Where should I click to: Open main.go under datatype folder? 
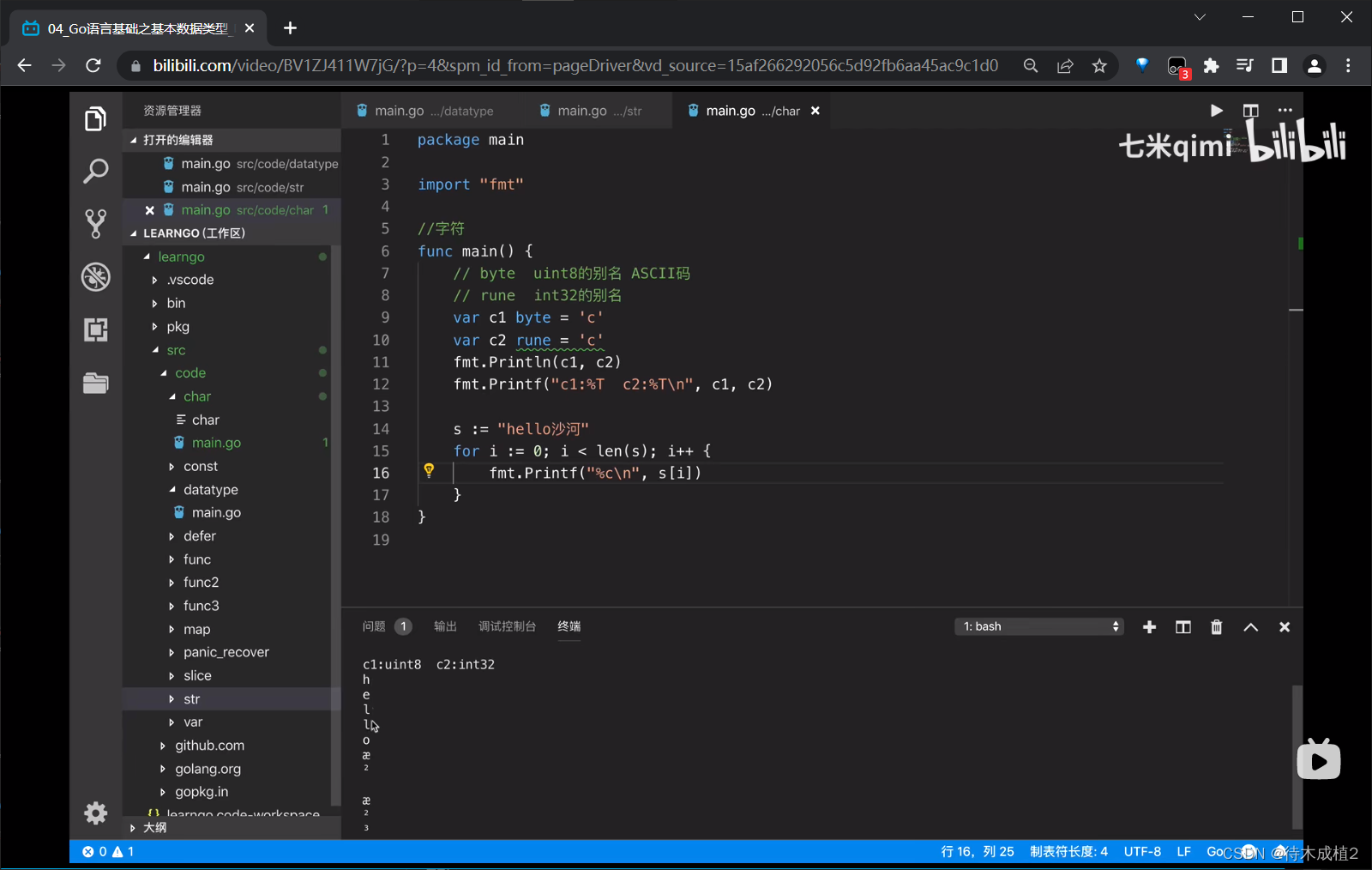coord(216,512)
